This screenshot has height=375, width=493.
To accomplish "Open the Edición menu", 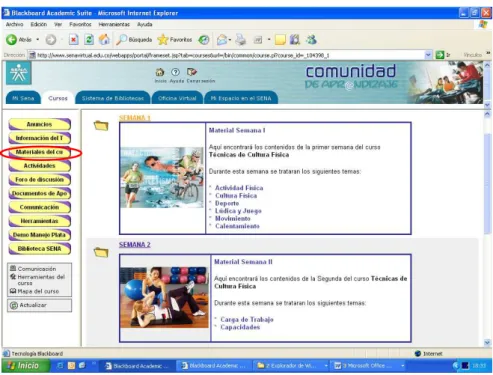I will (39, 24).
